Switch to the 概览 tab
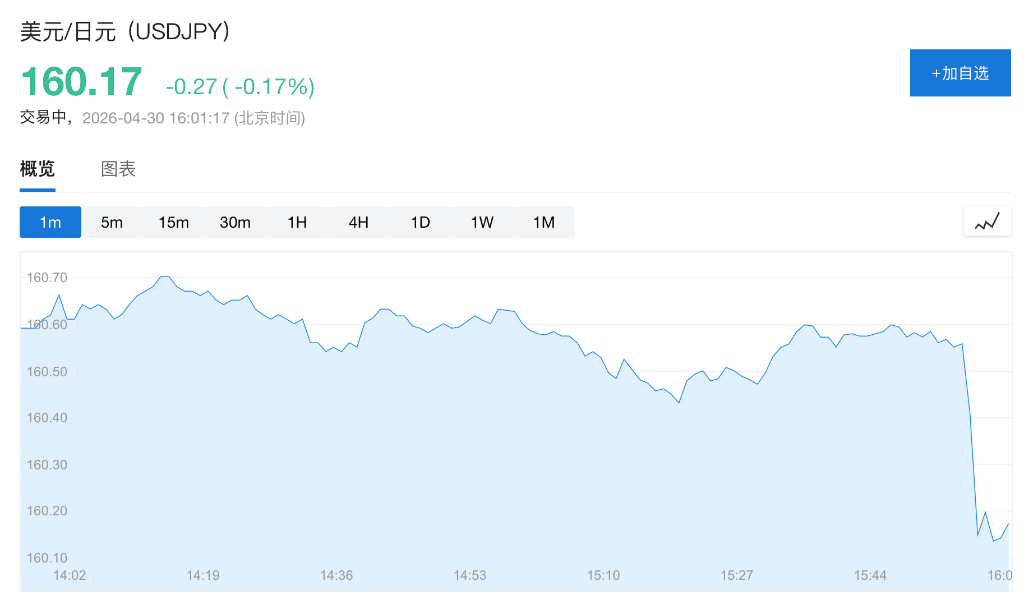 (38, 169)
